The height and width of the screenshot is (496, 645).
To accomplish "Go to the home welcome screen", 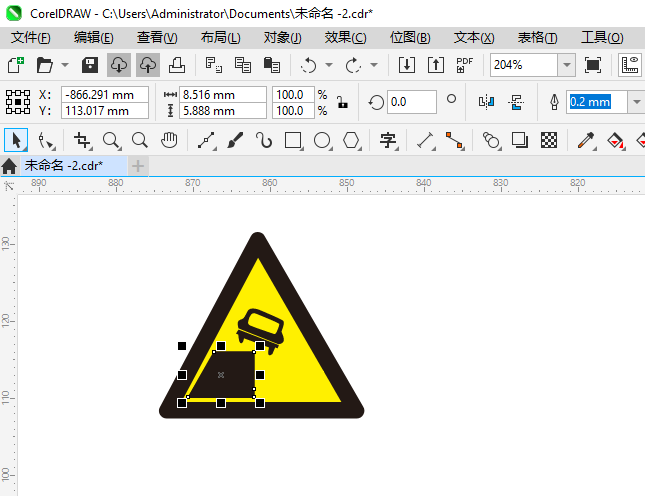I will [9, 166].
